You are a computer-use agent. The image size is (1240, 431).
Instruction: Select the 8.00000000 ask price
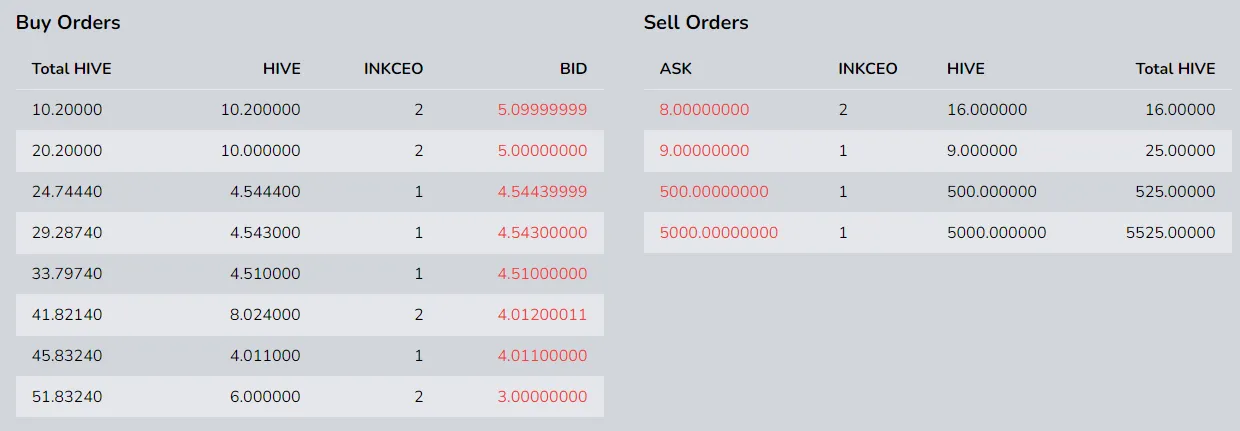704,110
